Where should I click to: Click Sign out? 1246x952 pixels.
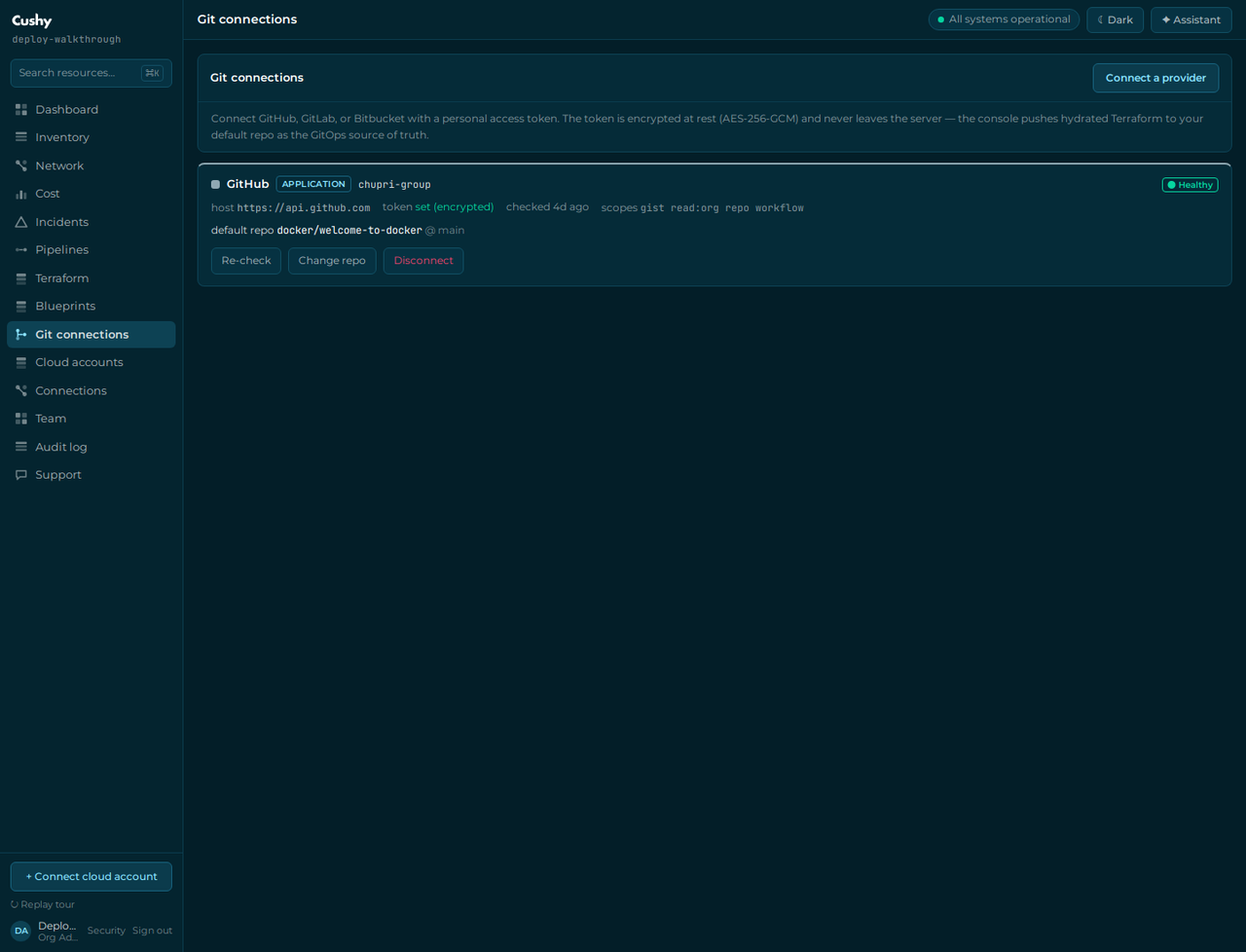(x=152, y=931)
